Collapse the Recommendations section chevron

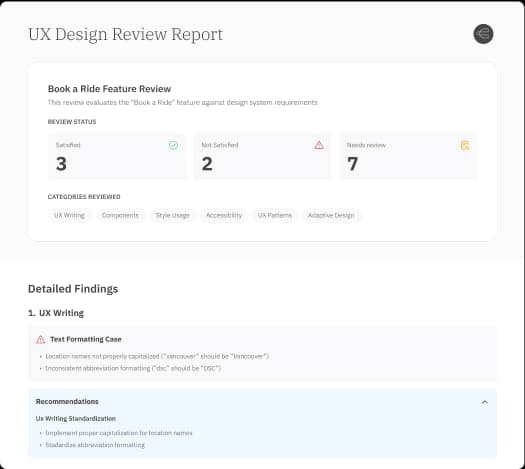[x=484, y=402]
